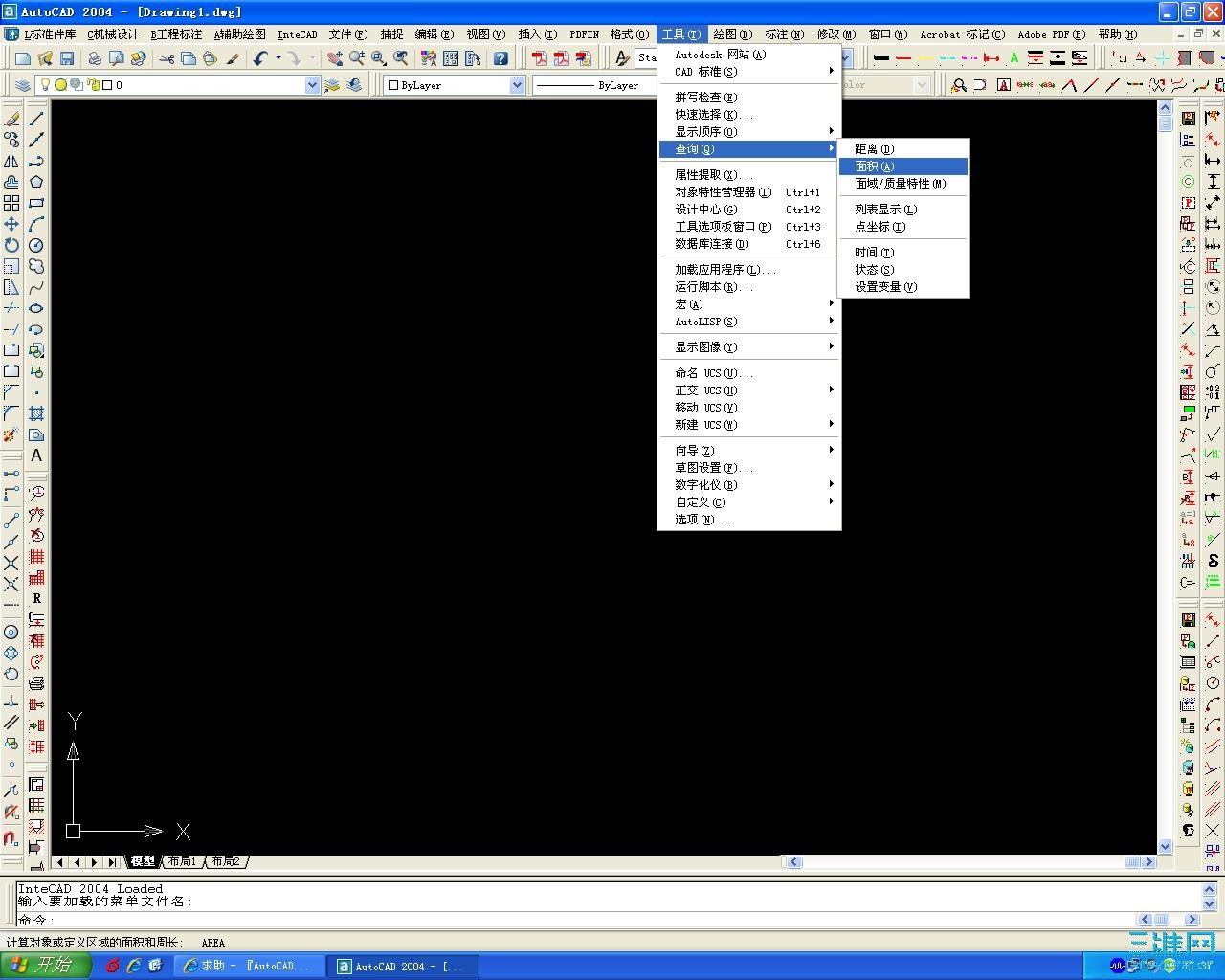Select the Rotate tool
The image size is (1225, 980).
pyautogui.click(x=11, y=245)
